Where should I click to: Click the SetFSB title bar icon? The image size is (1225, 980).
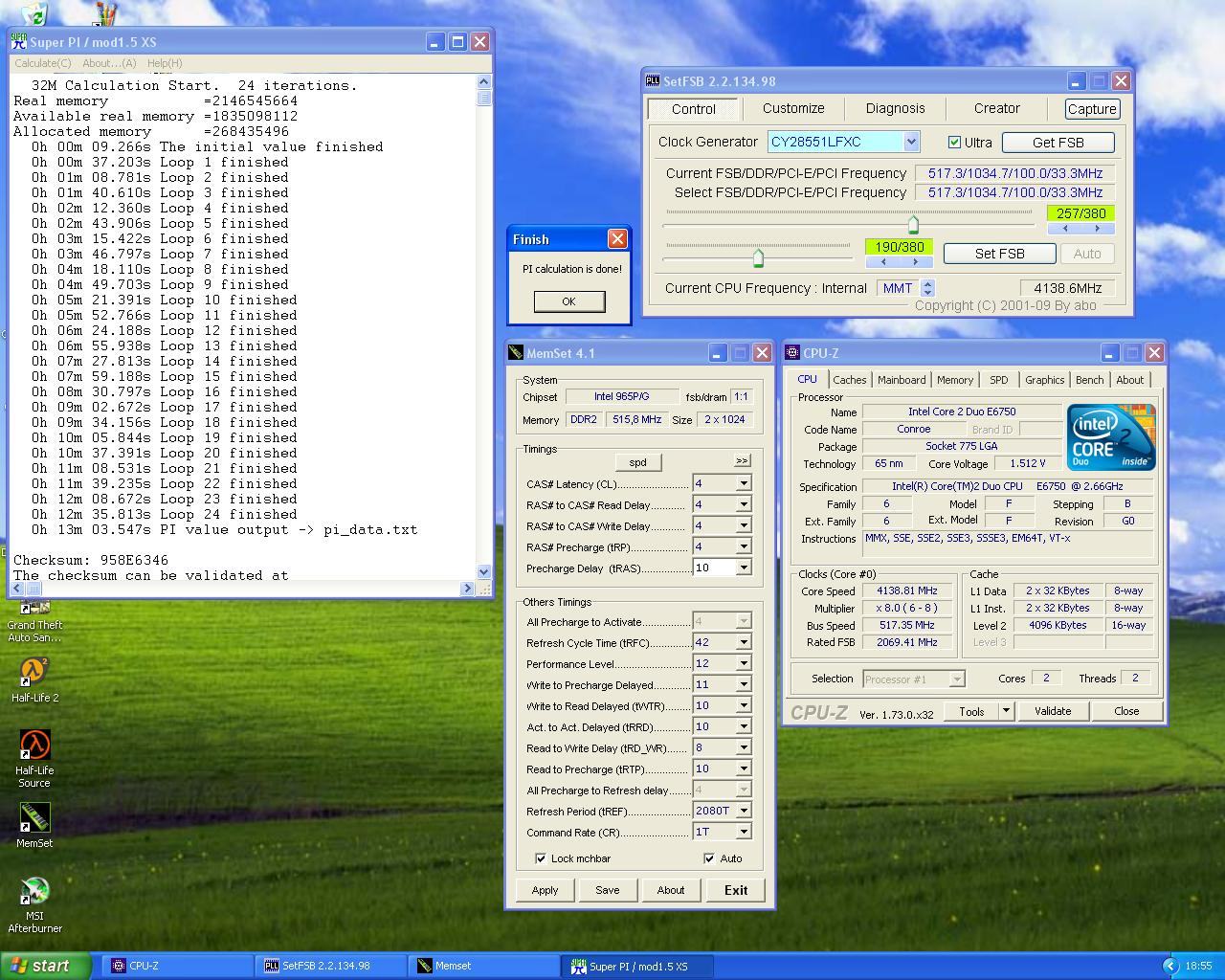(653, 81)
